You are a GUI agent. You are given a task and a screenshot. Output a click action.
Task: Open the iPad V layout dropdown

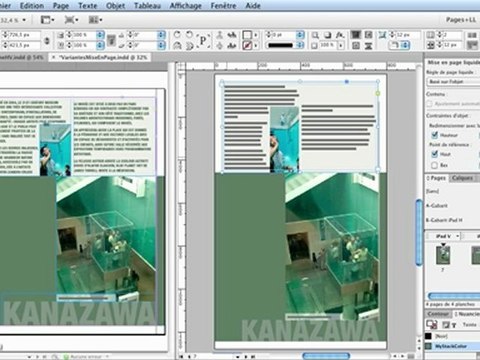pyautogui.click(x=458, y=236)
